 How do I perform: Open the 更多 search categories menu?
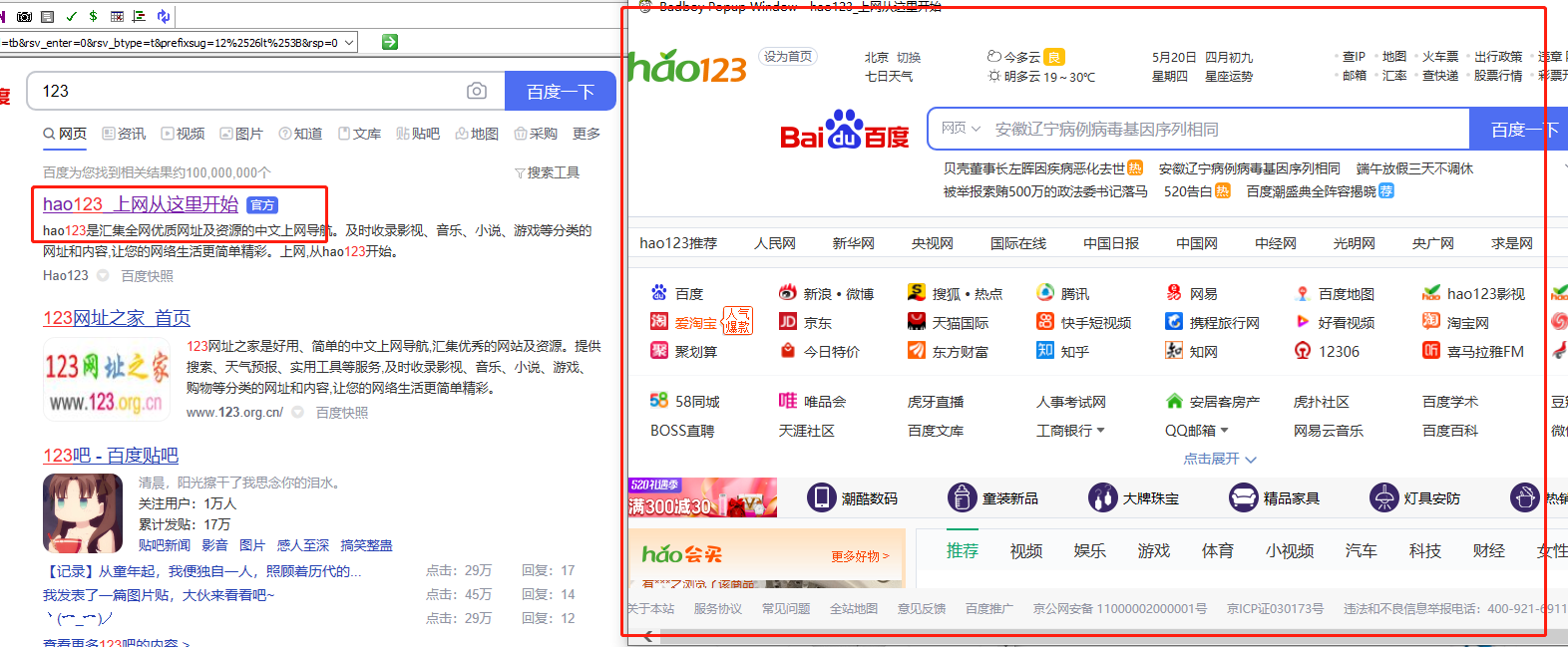[587, 134]
